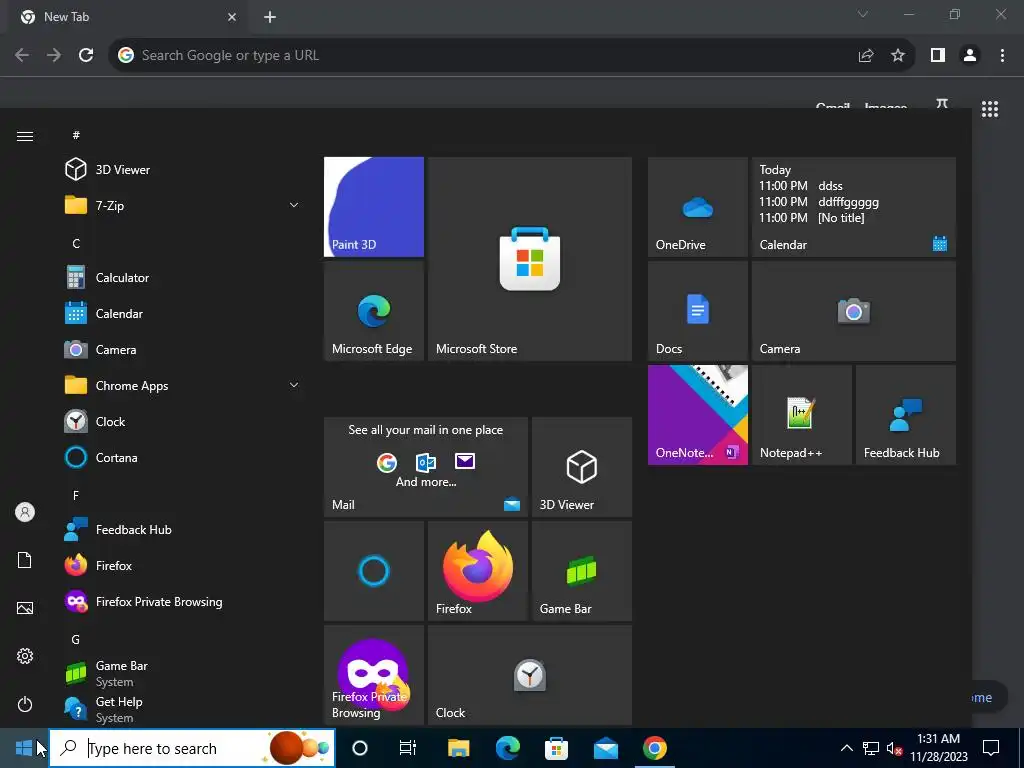This screenshot has height=768, width=1024.
Task: Click the Cortana circle on taskbar
Action: click(360, 748)
